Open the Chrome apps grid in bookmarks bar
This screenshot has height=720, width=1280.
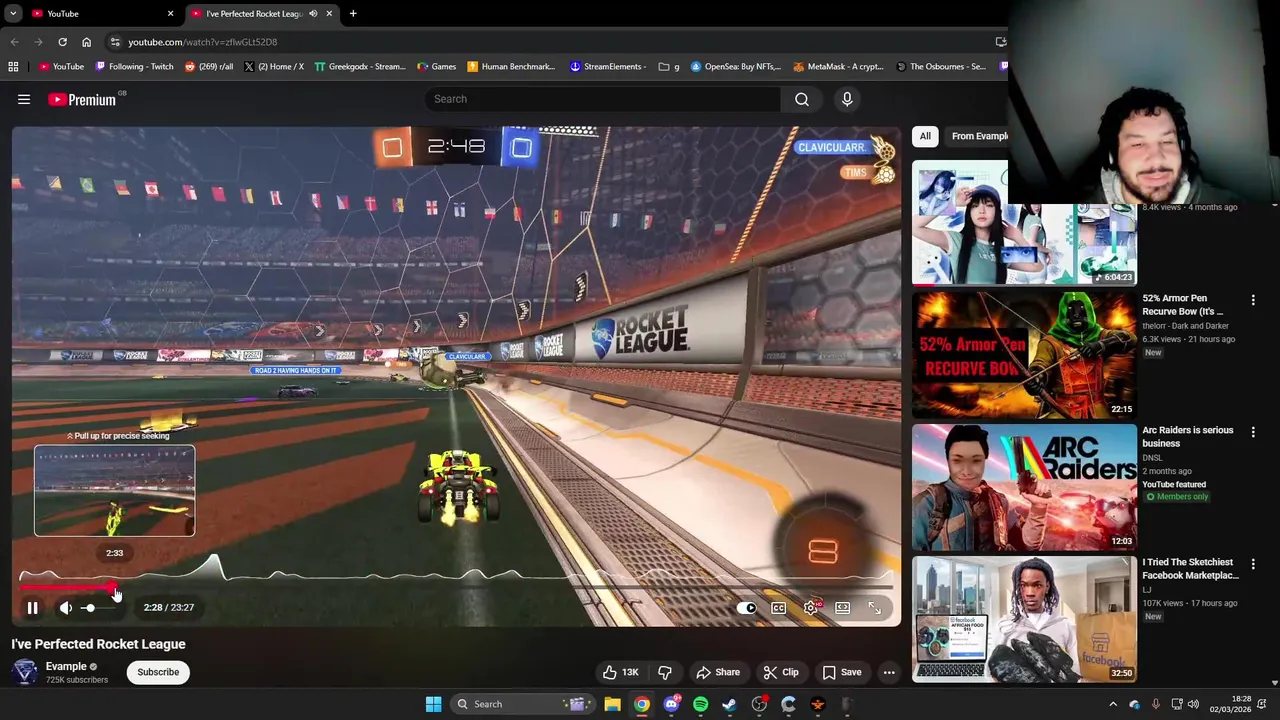[13, 67]
